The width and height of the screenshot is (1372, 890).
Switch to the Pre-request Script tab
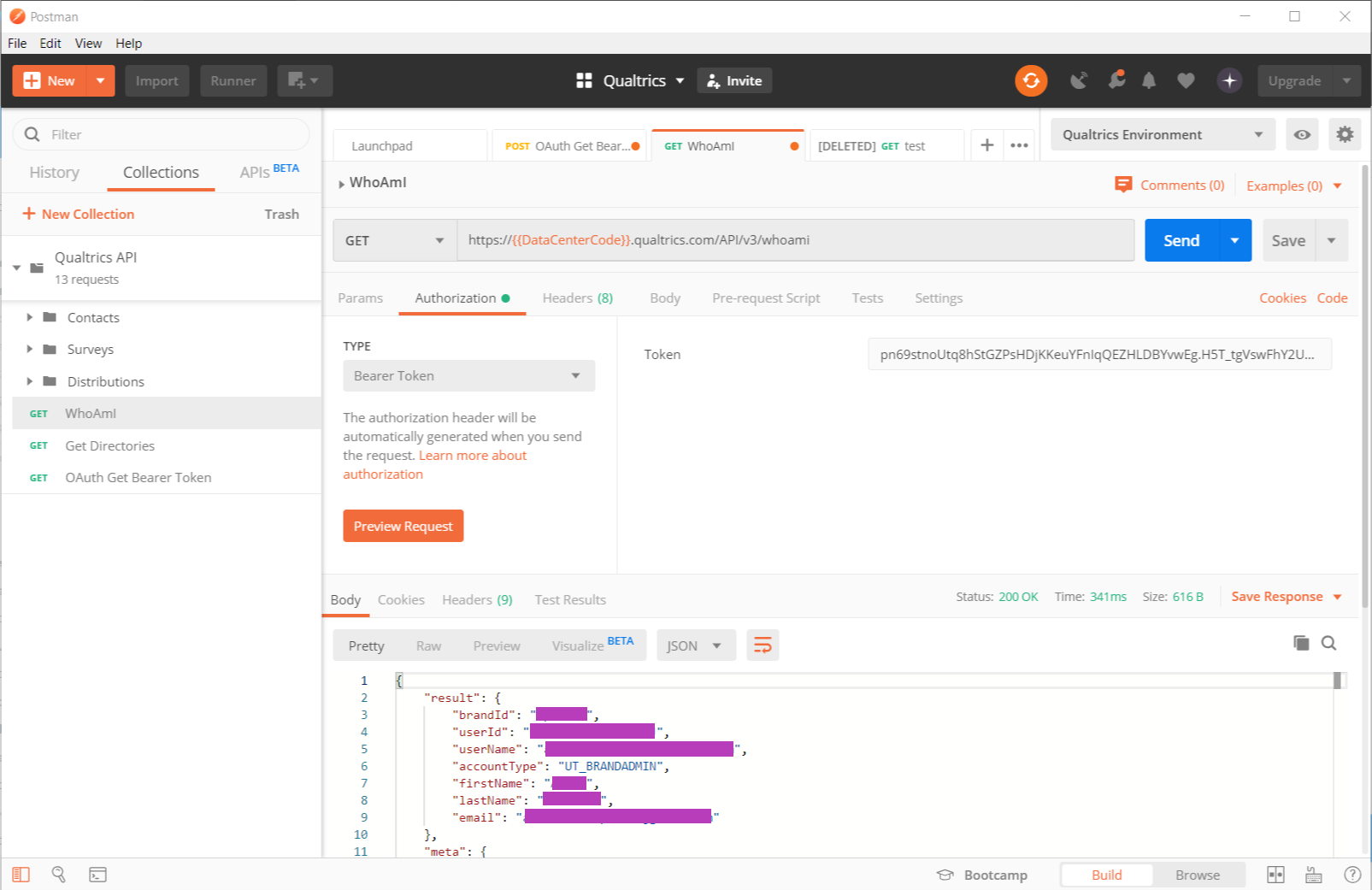click(x=766, y=298)
